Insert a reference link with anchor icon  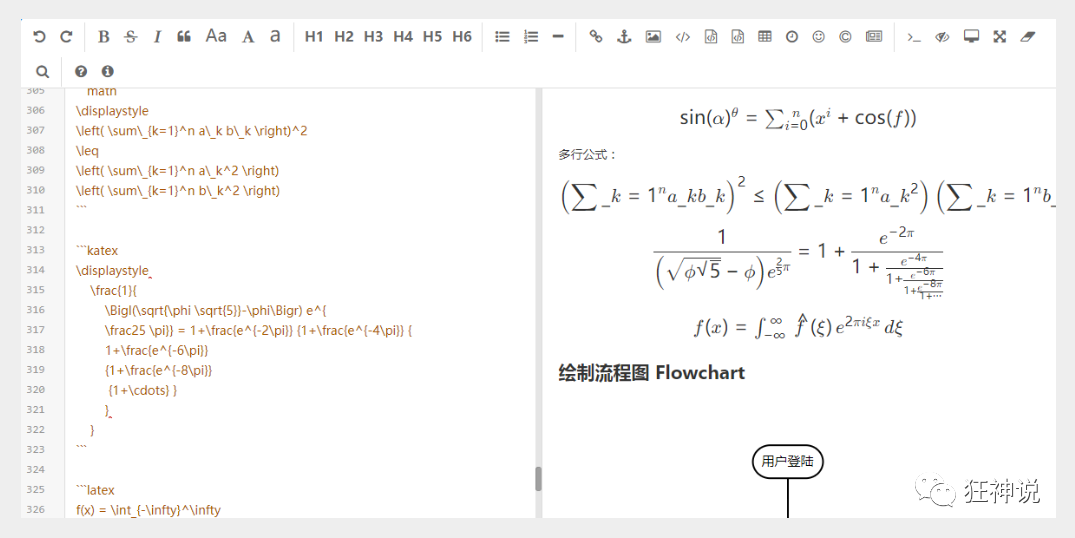point(624,36)
